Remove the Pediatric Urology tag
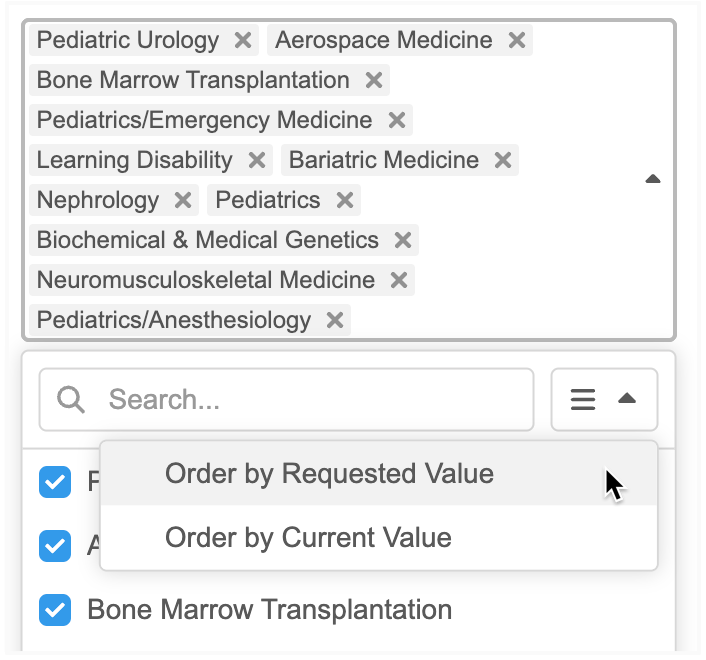Screen dimensions: 706x660 pos(242,40)
